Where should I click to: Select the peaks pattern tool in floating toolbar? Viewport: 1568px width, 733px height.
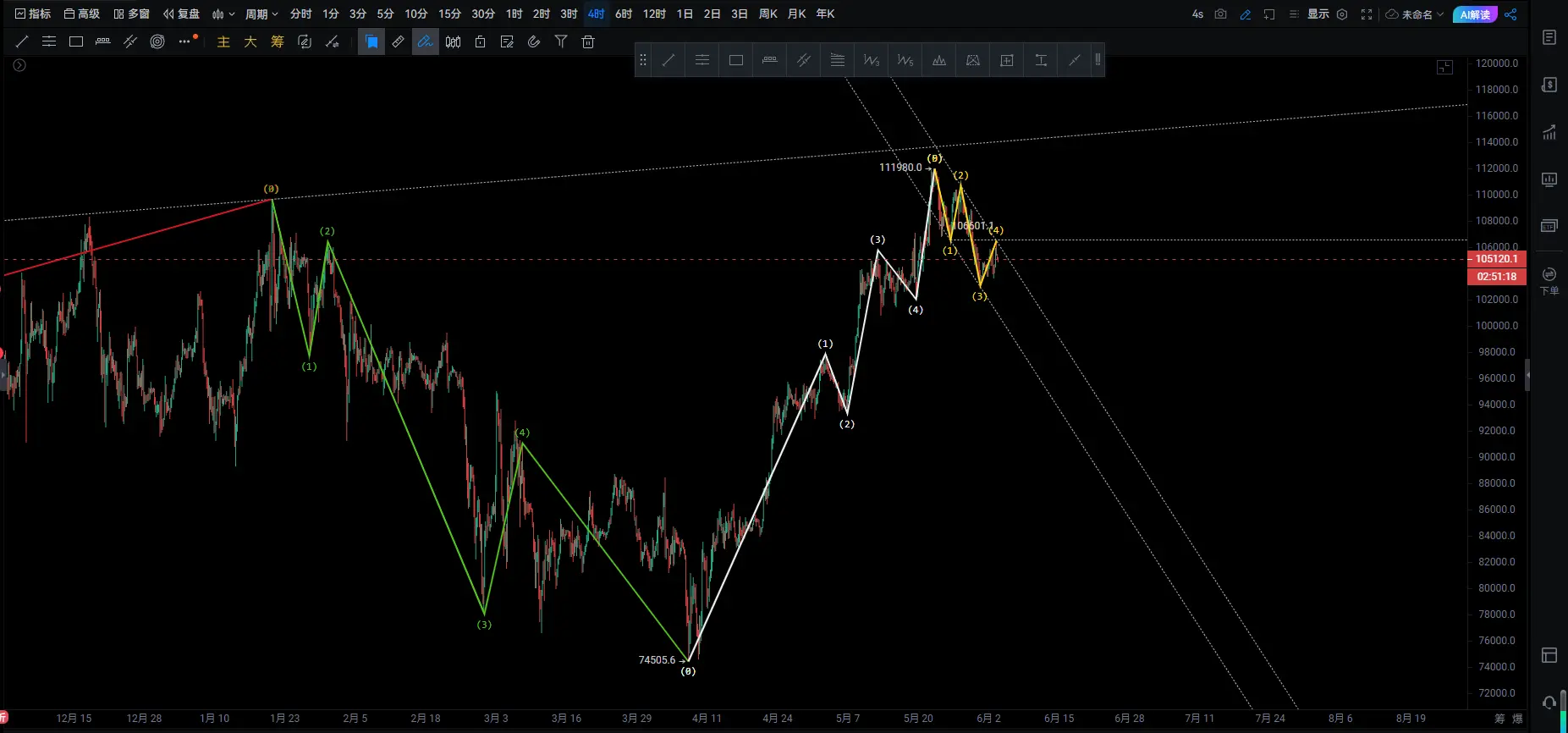click(x=939, y=60)
